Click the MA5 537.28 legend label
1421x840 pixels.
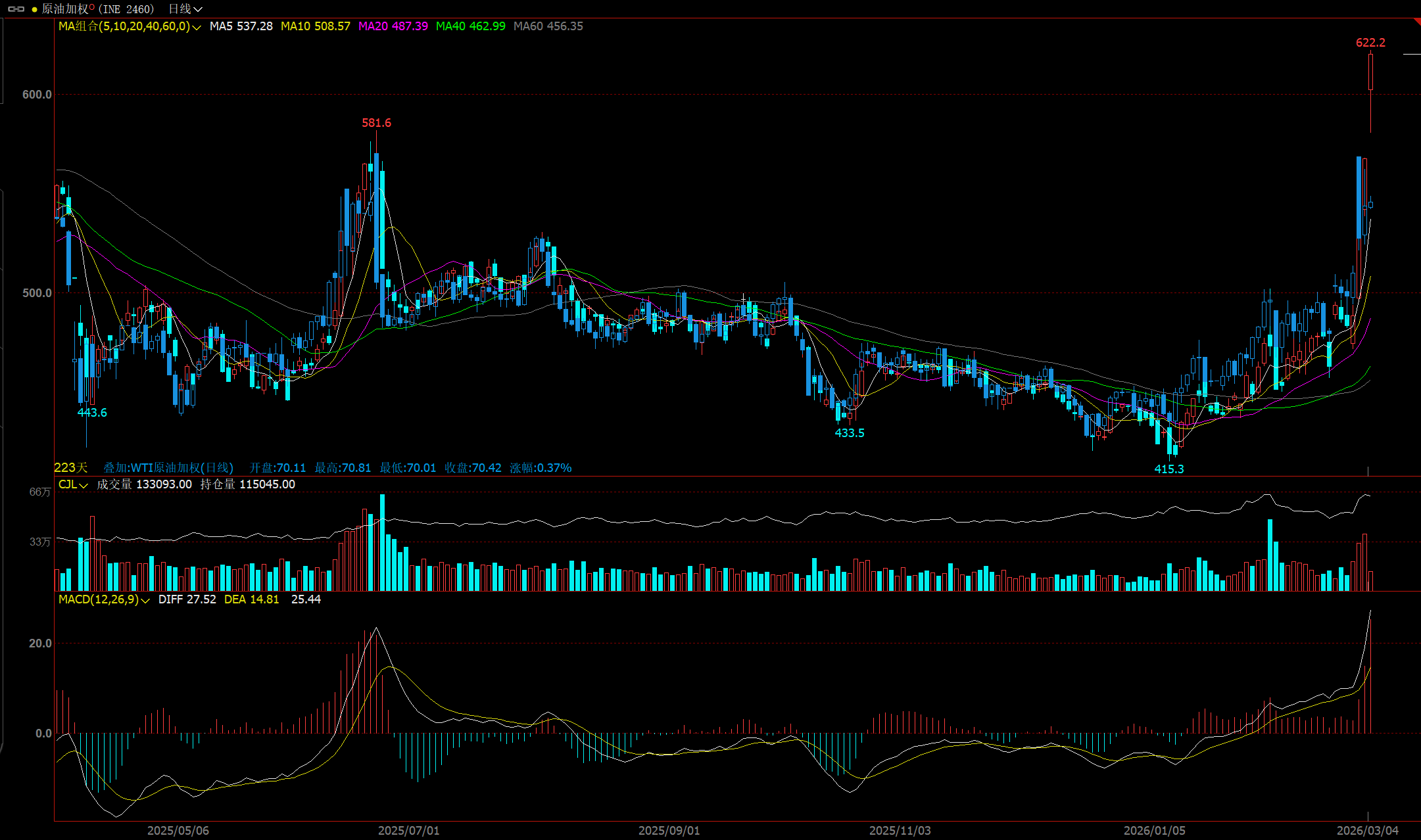[241, 26]
